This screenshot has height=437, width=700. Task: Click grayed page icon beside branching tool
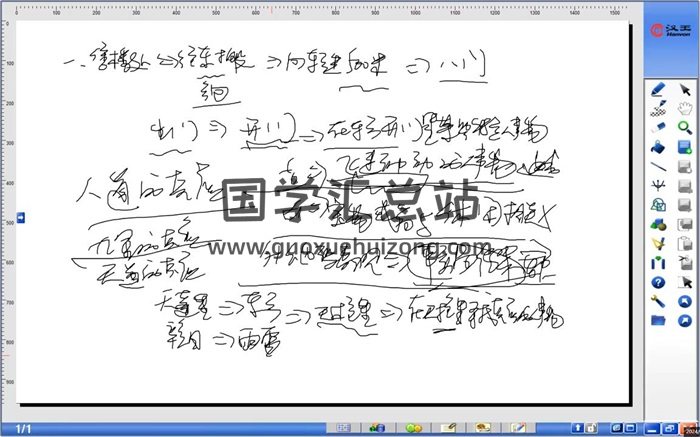pos(685,186)
